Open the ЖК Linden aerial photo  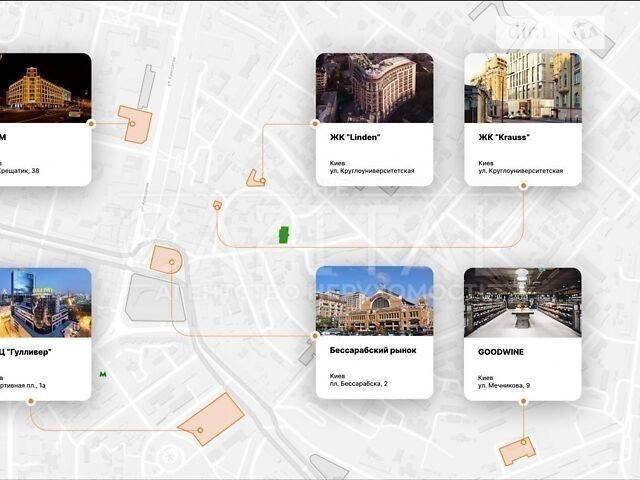click(374, 88)
